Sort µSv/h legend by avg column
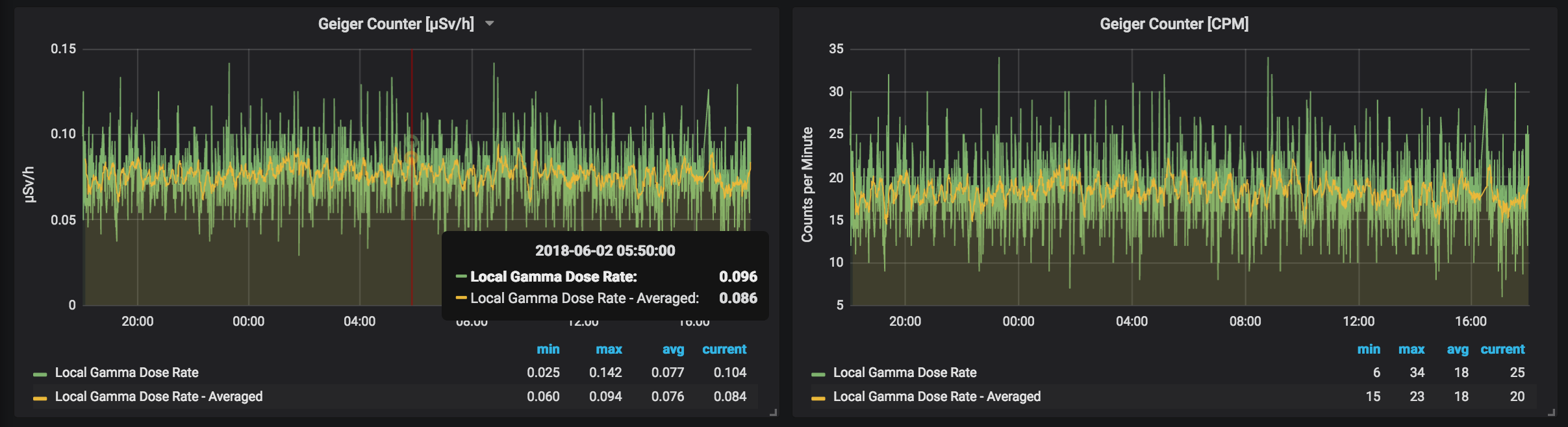This screenshot has width=1568, height=427. click(x=673, y=349)
